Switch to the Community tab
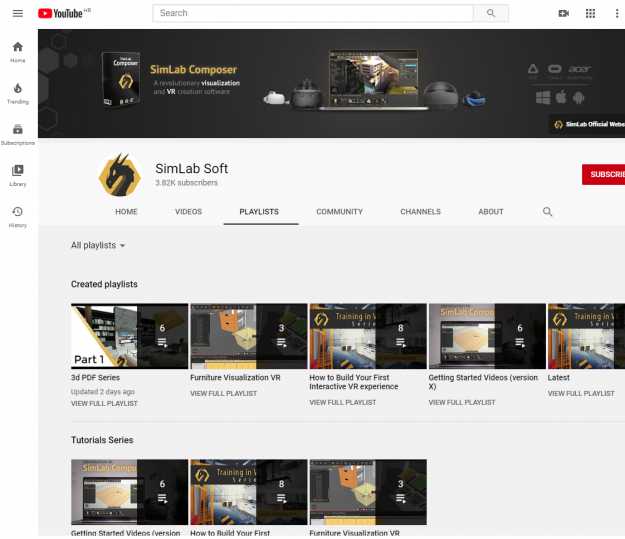The width and height of the screenshot is (625, 539). [339, 212]
